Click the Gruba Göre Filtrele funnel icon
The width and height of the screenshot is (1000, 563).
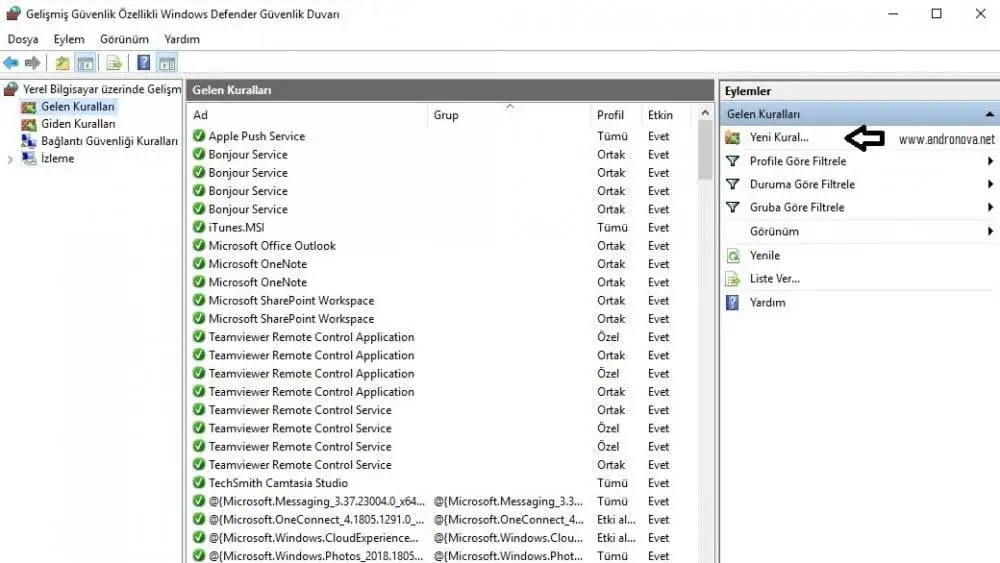733,207
